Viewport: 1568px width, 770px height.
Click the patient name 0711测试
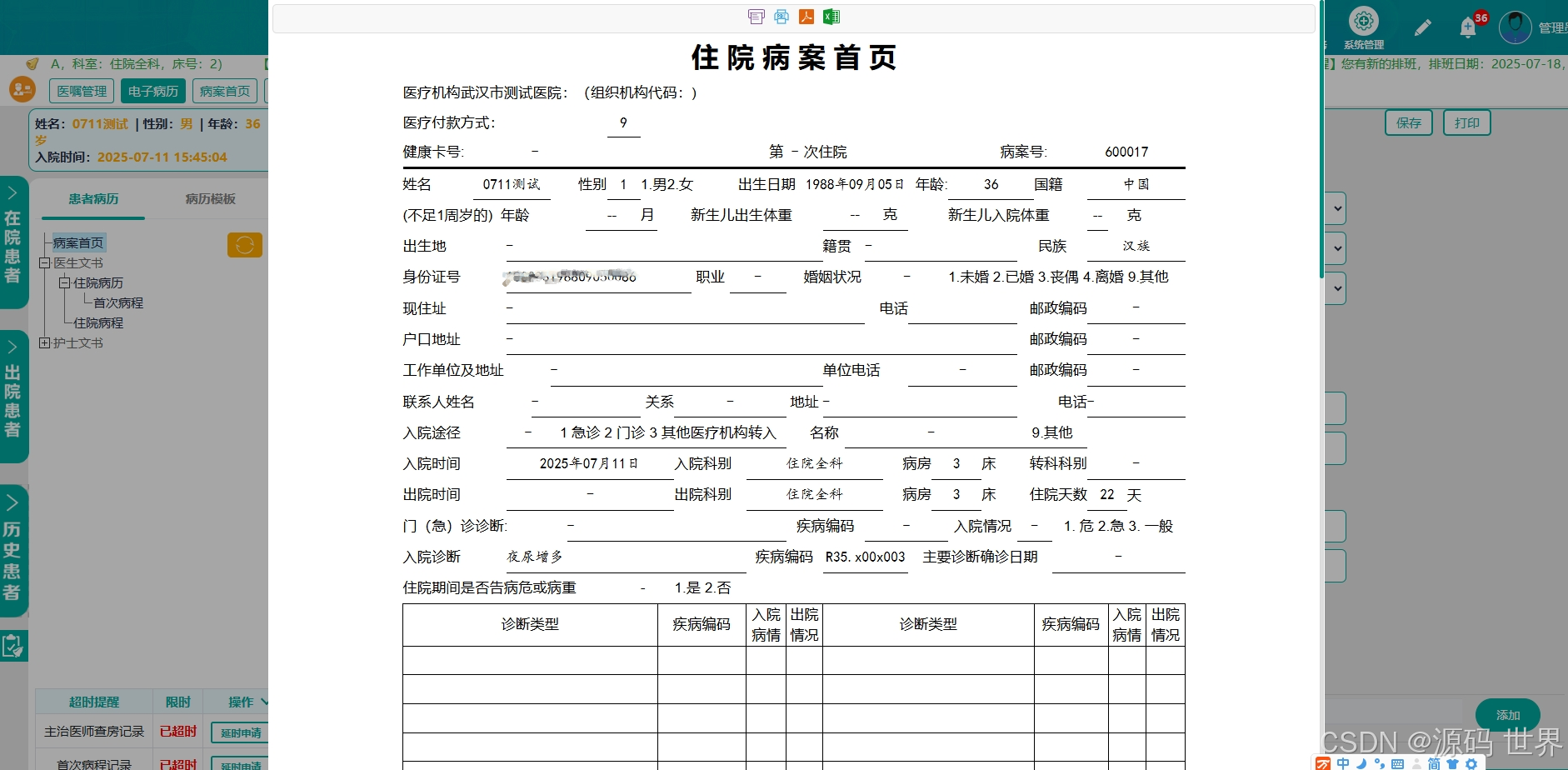pyautogui.click(x=512, y=184)
